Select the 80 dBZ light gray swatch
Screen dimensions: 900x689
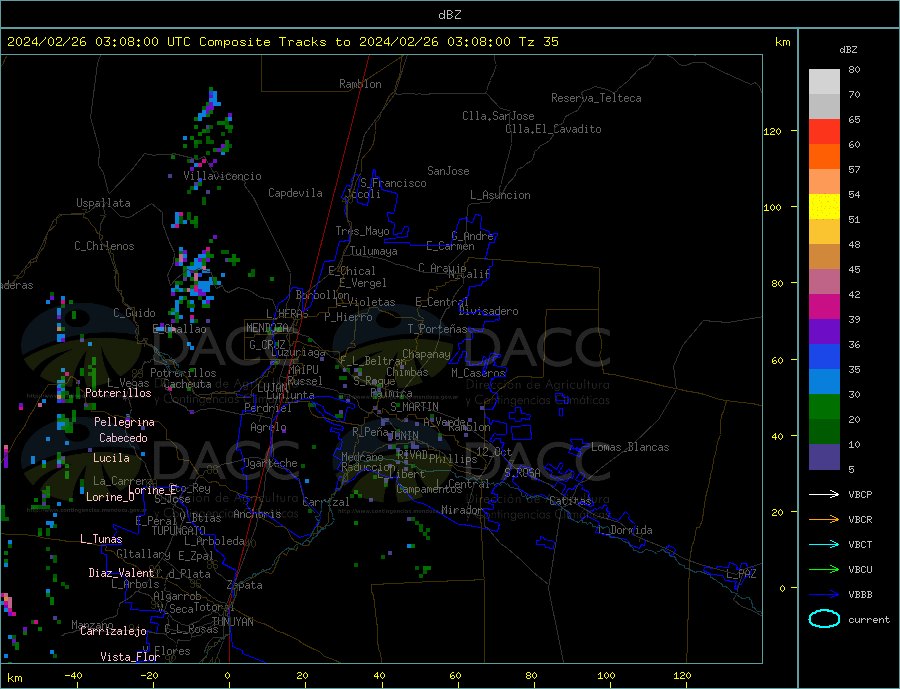click(824, 82)
